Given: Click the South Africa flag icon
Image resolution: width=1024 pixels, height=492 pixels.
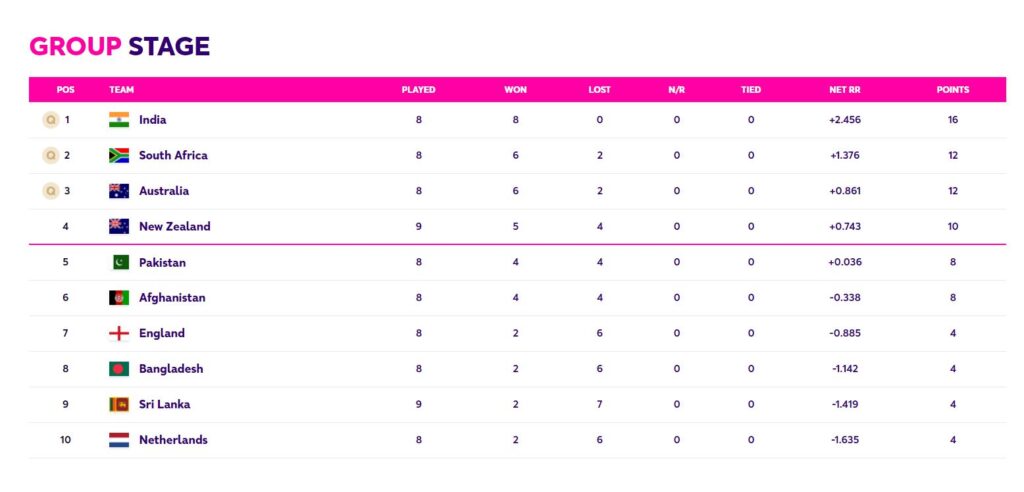Looking at the screenshot, I should pos(119,156).
